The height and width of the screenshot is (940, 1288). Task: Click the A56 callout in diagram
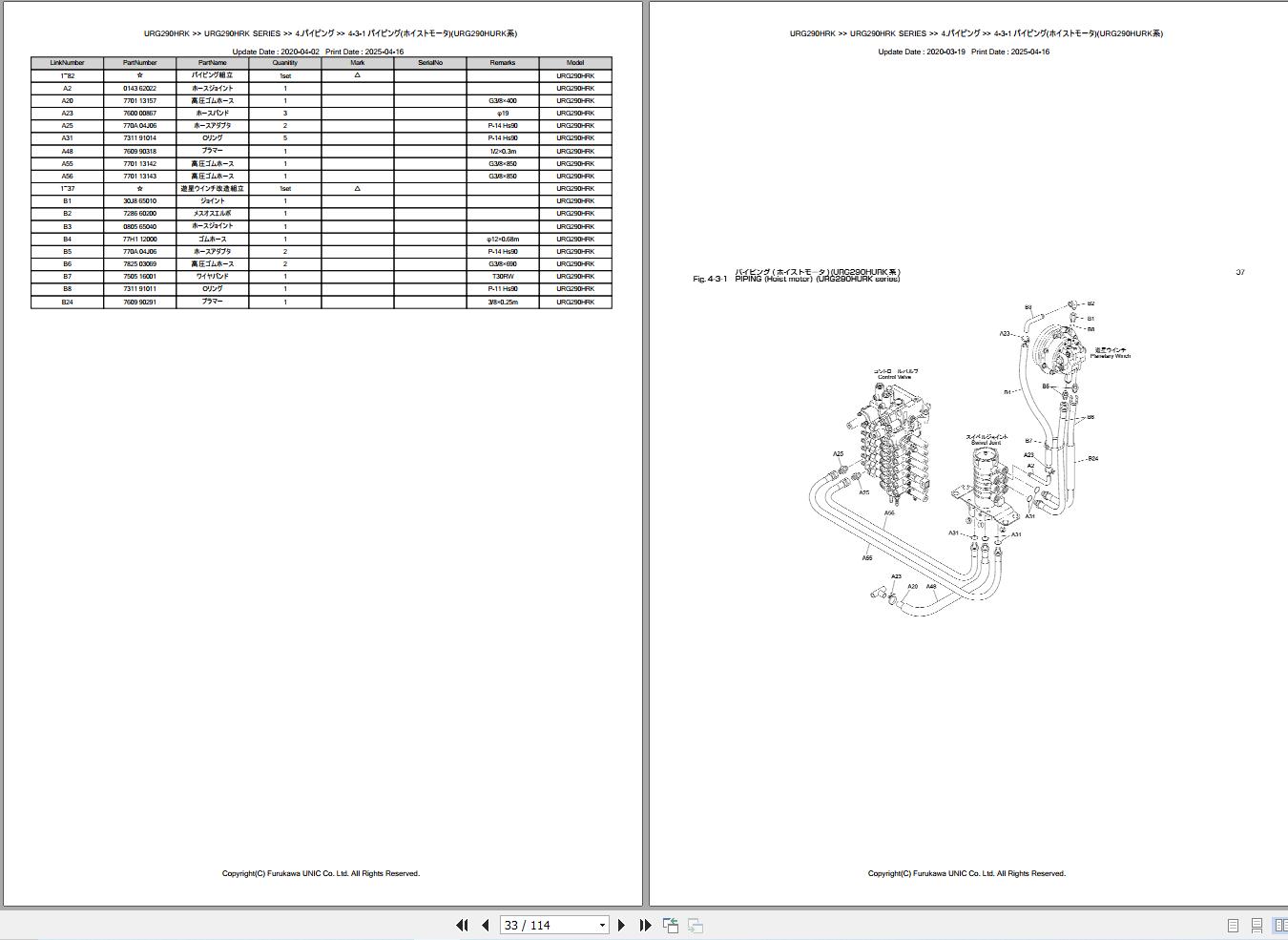[x=889, y=513]
